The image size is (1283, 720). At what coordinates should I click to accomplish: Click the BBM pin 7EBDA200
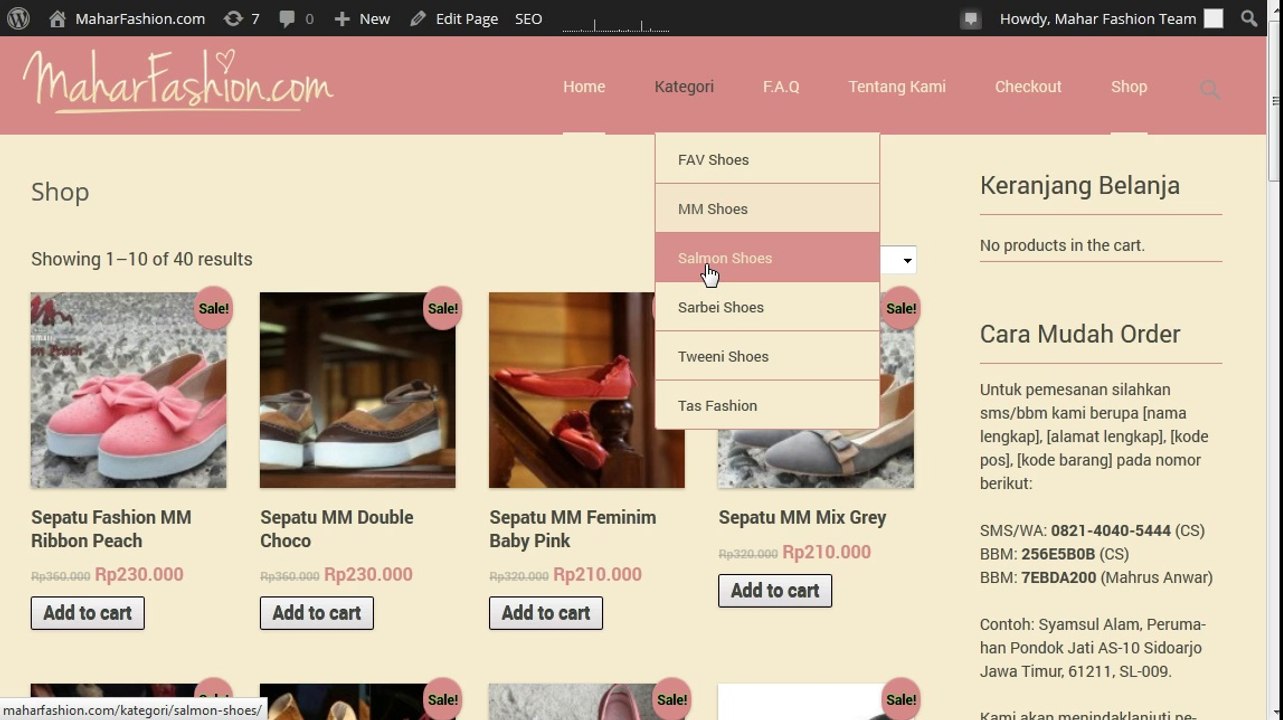tap(1059, 577)
